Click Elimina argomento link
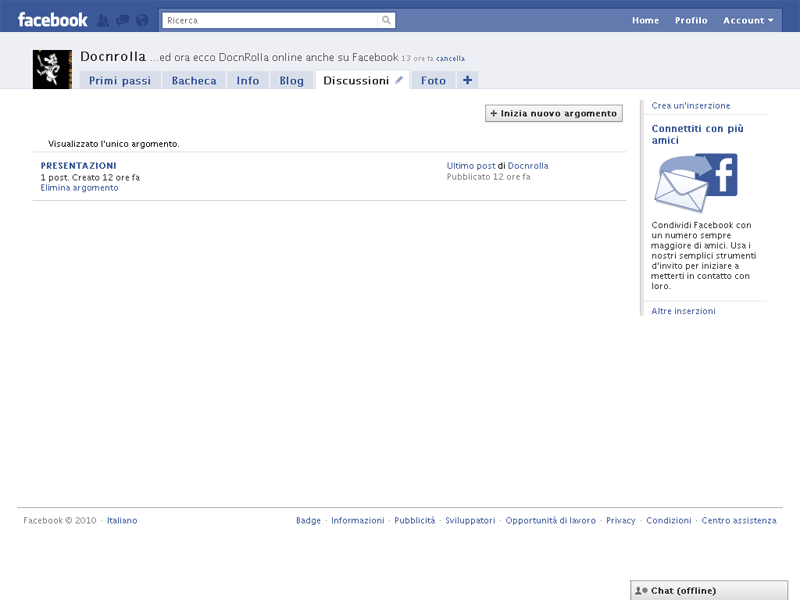 pyautogui.click(x=80, y=188)
